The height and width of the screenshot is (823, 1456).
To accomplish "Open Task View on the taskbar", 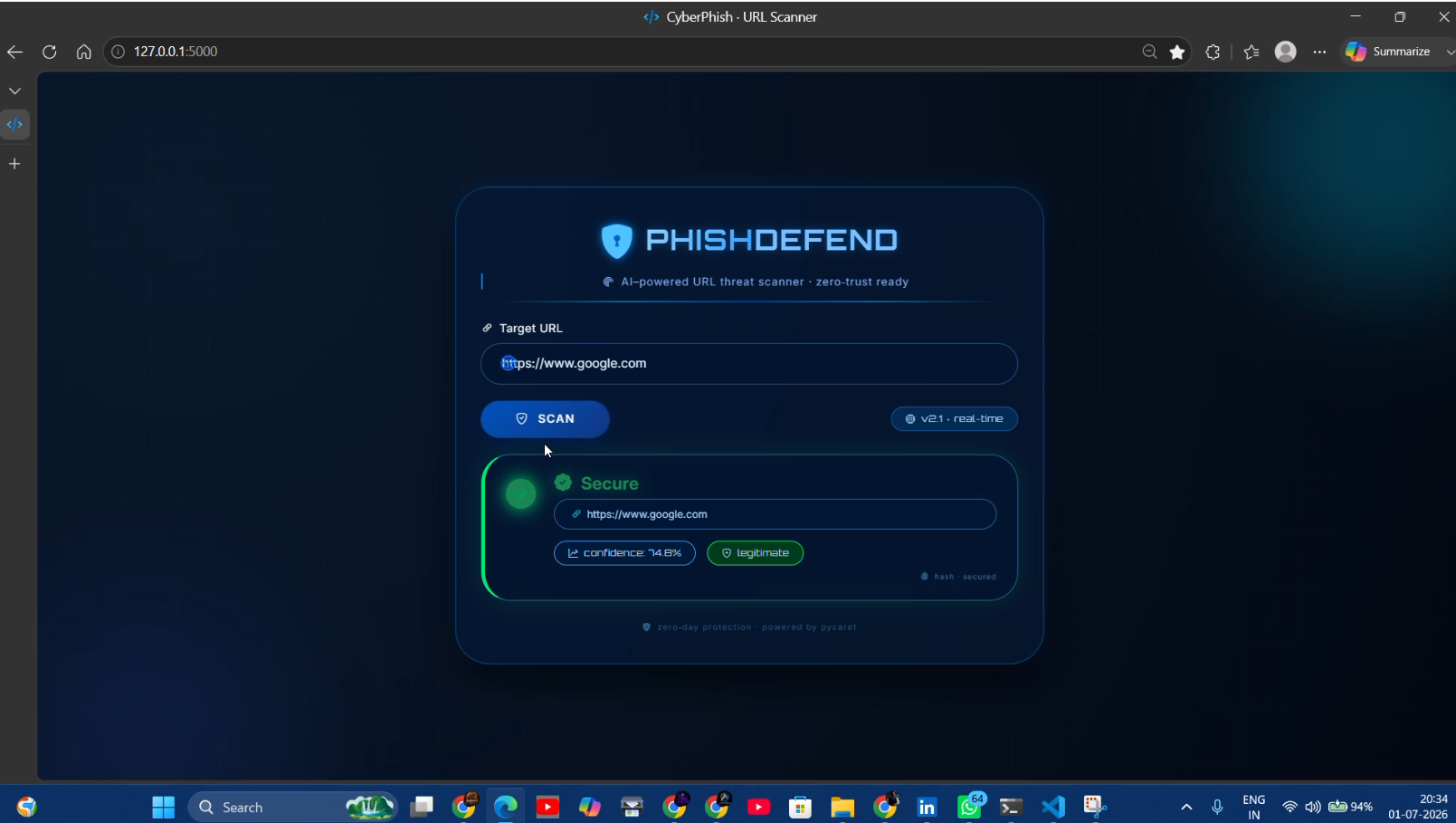I will 422,807.
